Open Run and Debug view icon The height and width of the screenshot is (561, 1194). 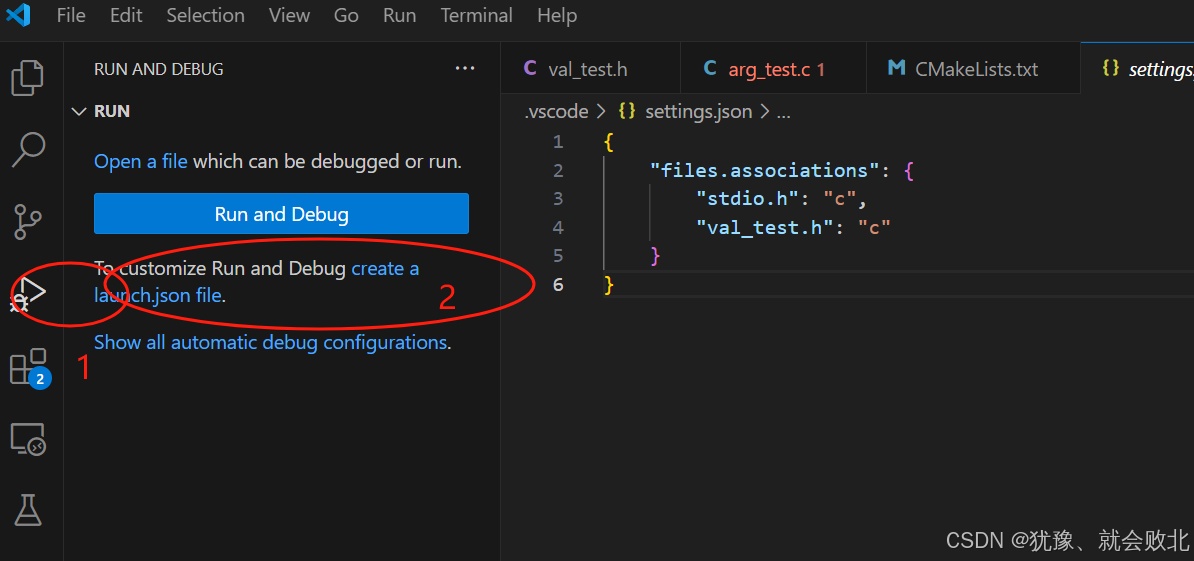pos(28,294)
